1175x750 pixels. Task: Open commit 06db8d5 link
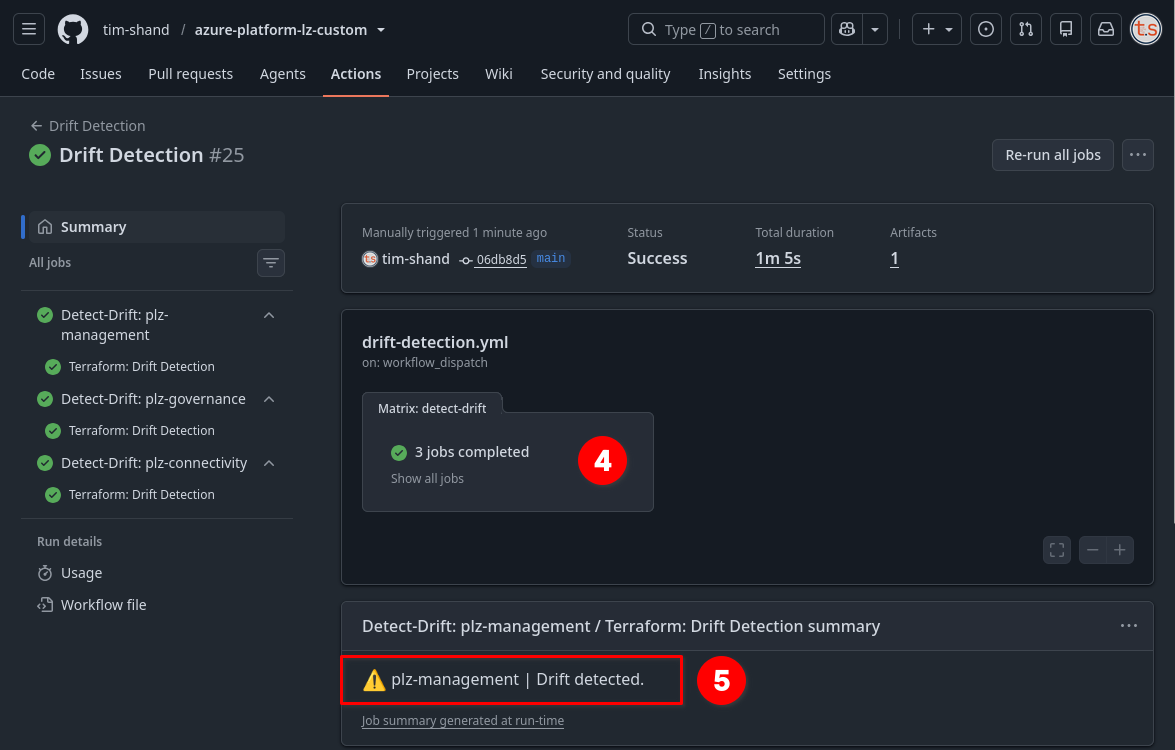click(501, 259)
